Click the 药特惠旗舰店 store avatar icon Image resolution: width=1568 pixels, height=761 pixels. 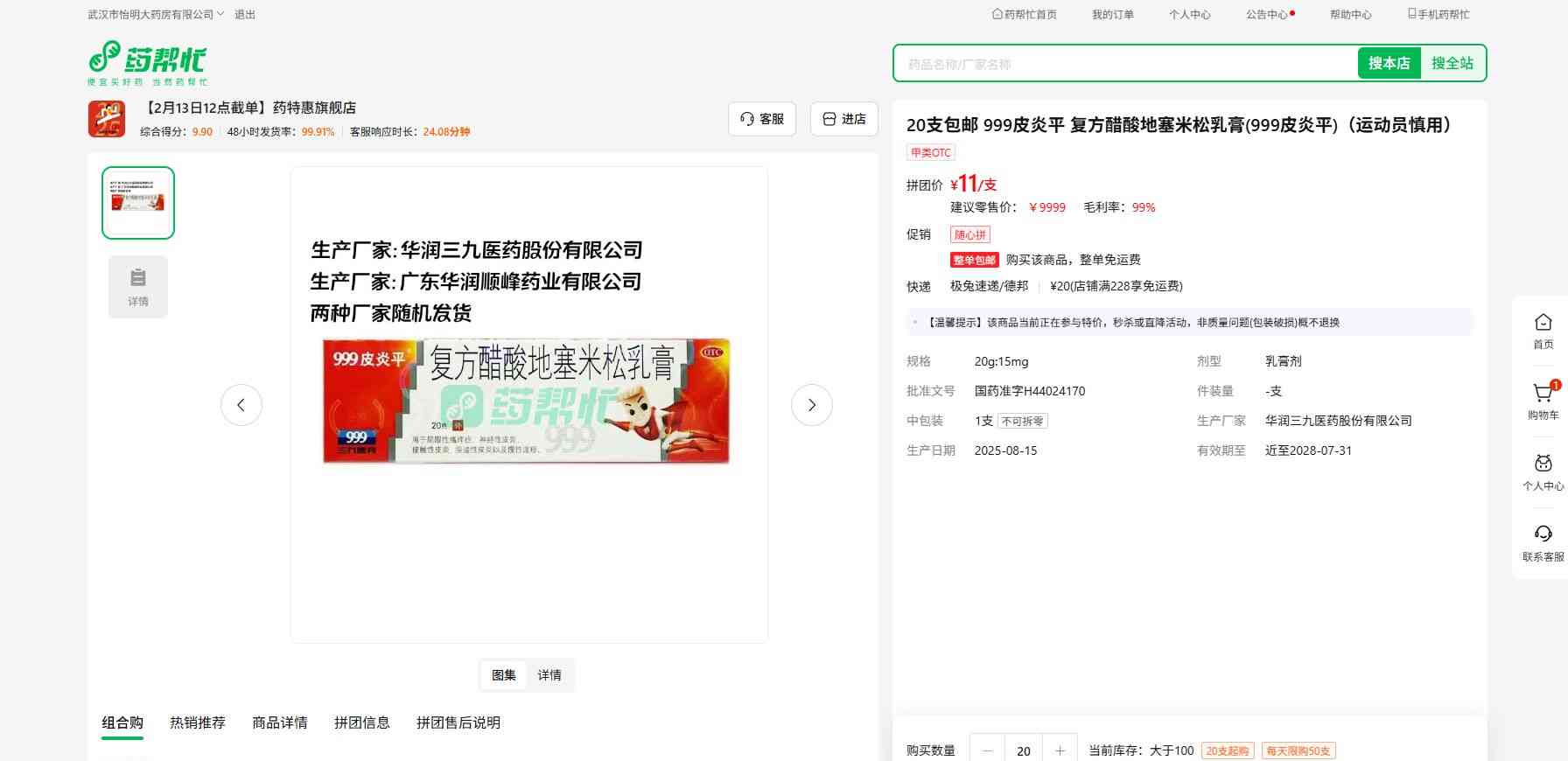coord(107,119)
